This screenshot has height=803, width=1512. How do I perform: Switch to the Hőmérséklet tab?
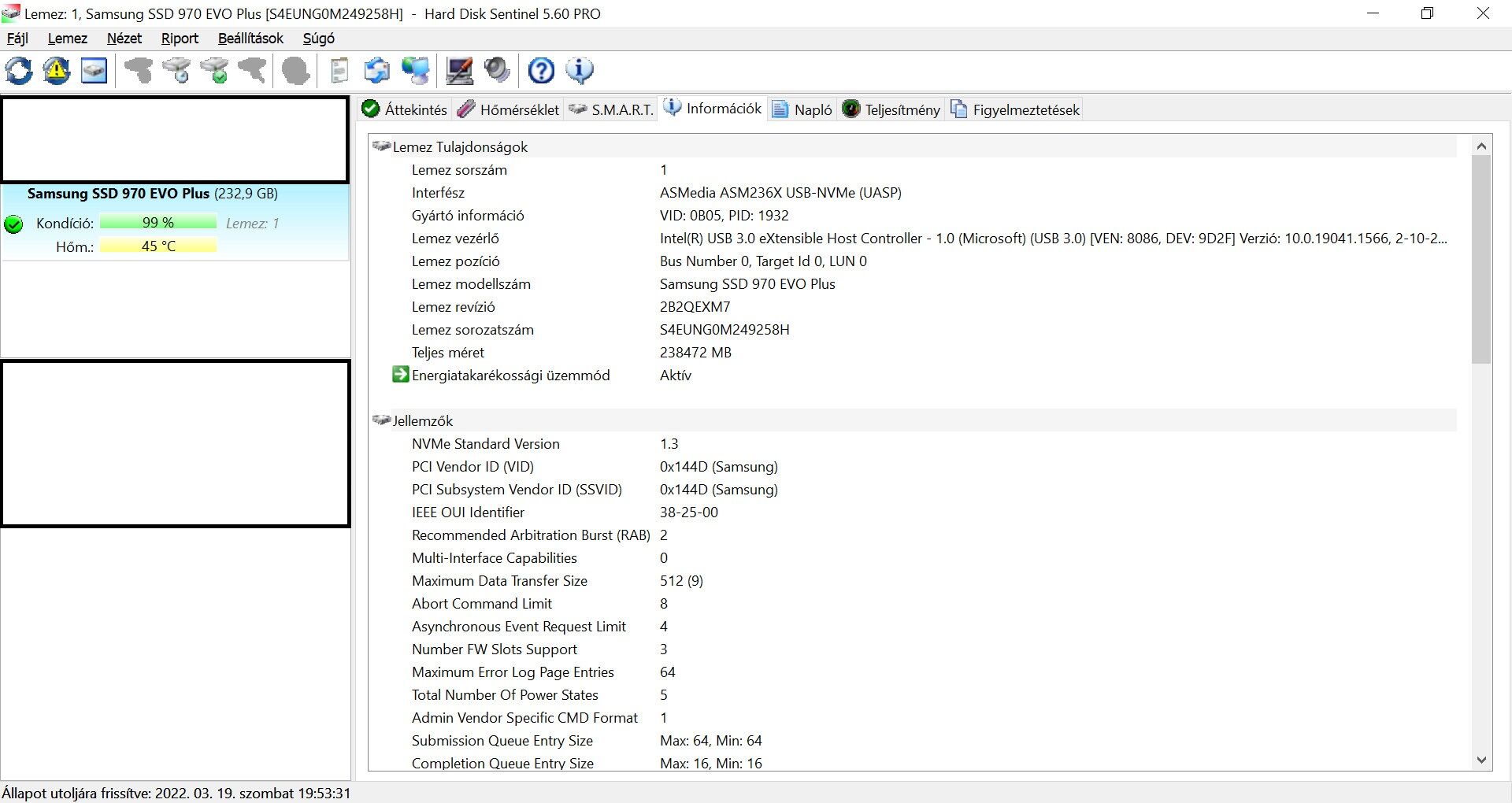(x=509, y=109)
